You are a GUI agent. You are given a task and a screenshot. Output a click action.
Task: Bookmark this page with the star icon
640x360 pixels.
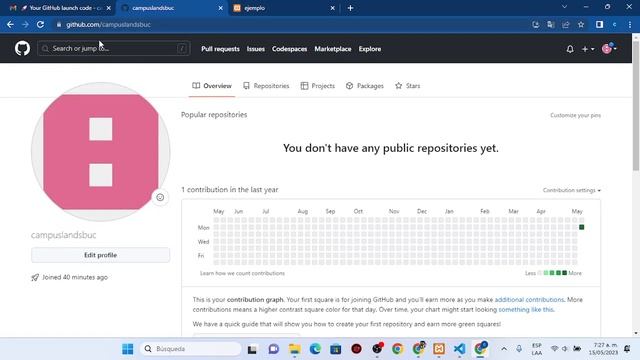click(x=581, y=24)
